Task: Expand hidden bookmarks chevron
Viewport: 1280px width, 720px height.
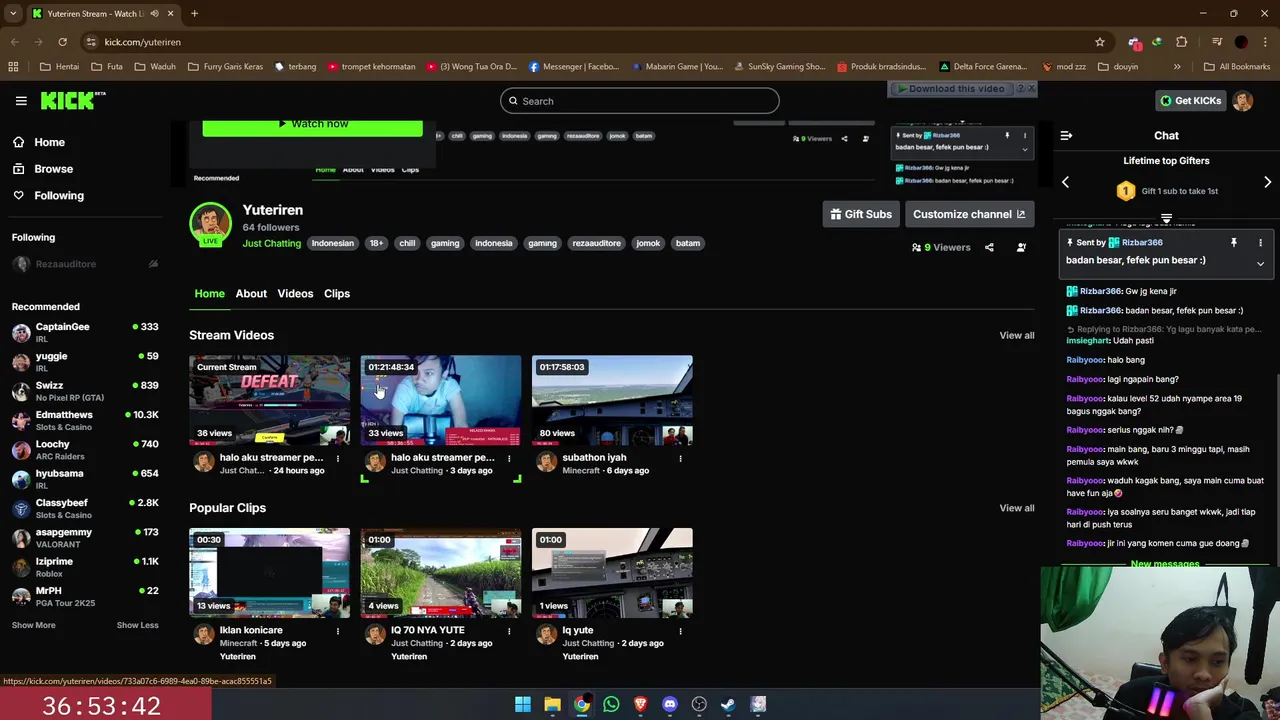Action: 1177,67
